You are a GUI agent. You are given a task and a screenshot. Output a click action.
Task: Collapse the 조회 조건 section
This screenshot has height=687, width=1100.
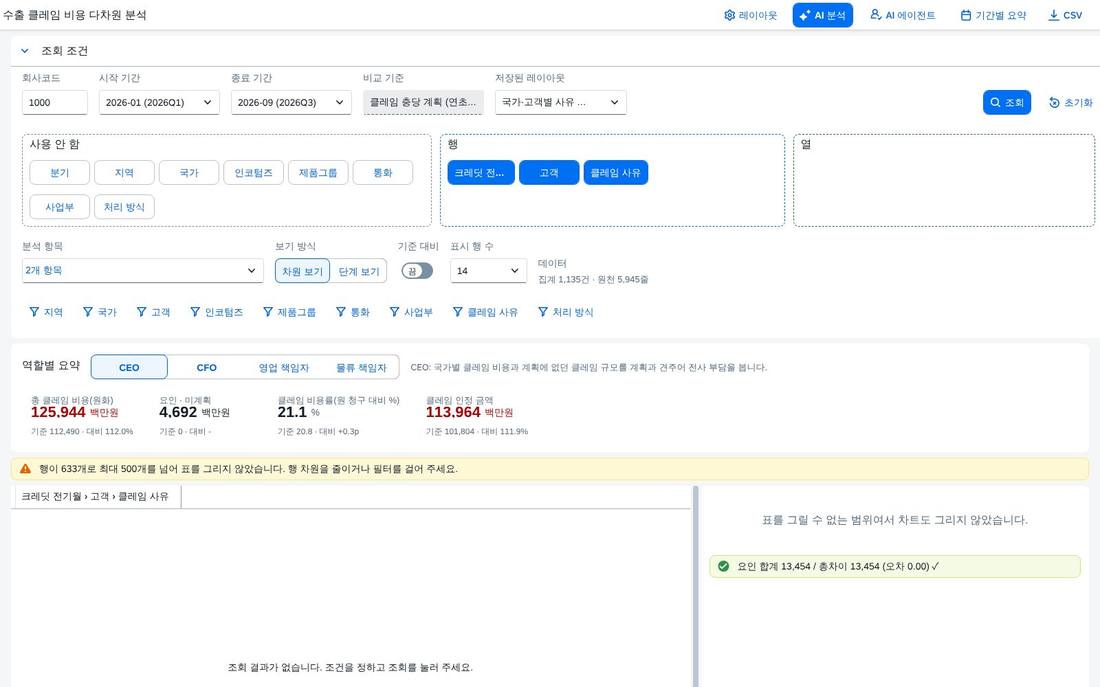(25, 51)
